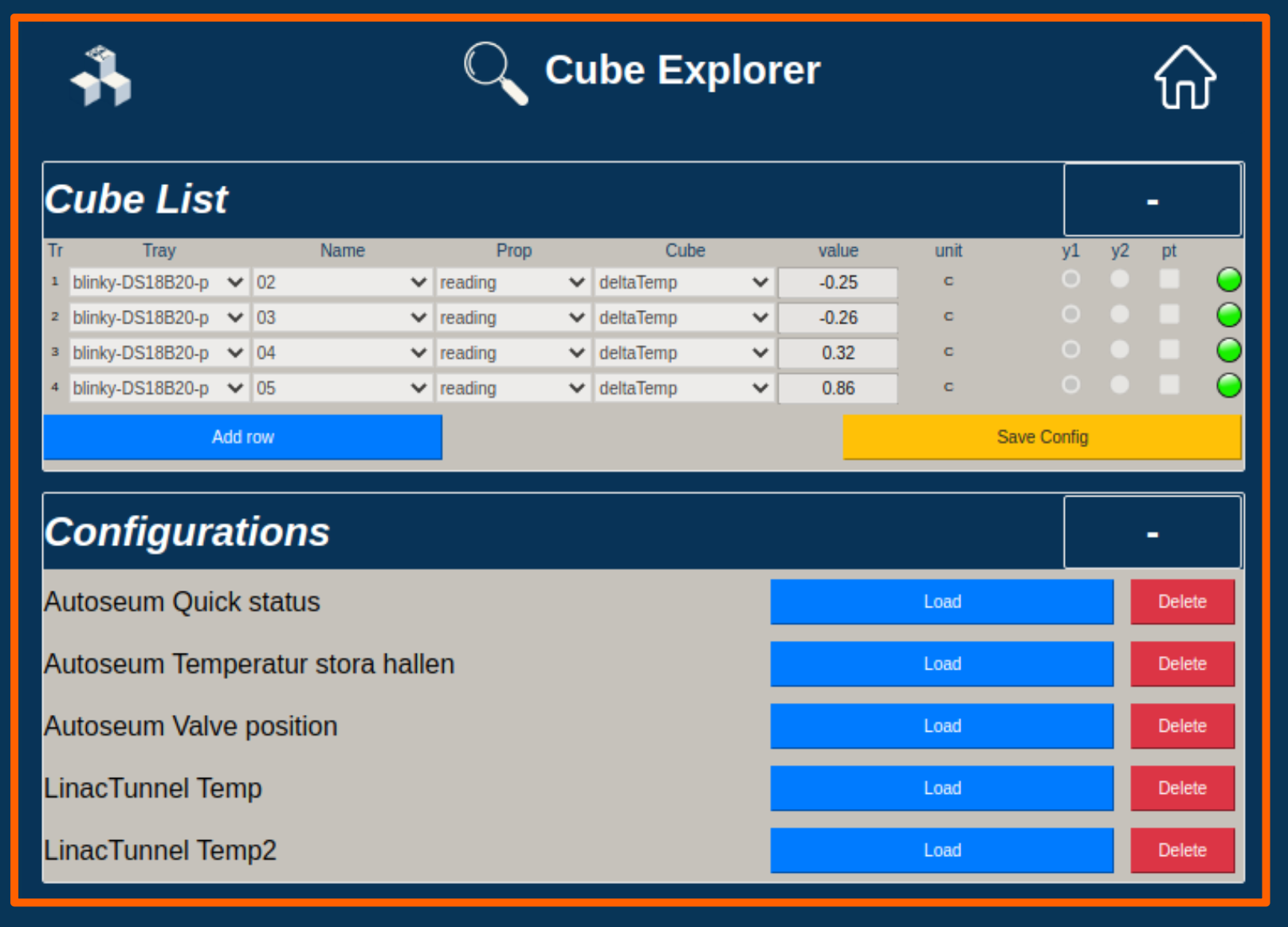Image resolution: width=1288 pixels, height=927 pixels.
Task: Click the green status light for row 3
Action: tap(1229, 350)
